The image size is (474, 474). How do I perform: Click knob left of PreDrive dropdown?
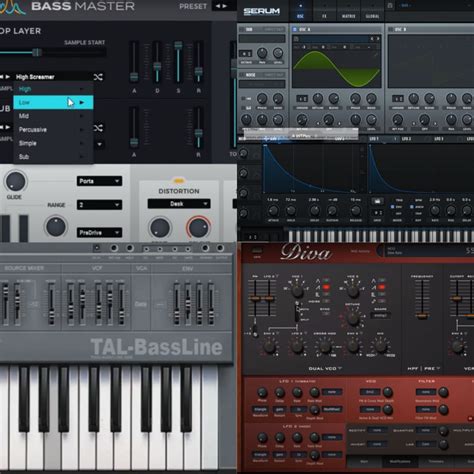coord(56,227)
